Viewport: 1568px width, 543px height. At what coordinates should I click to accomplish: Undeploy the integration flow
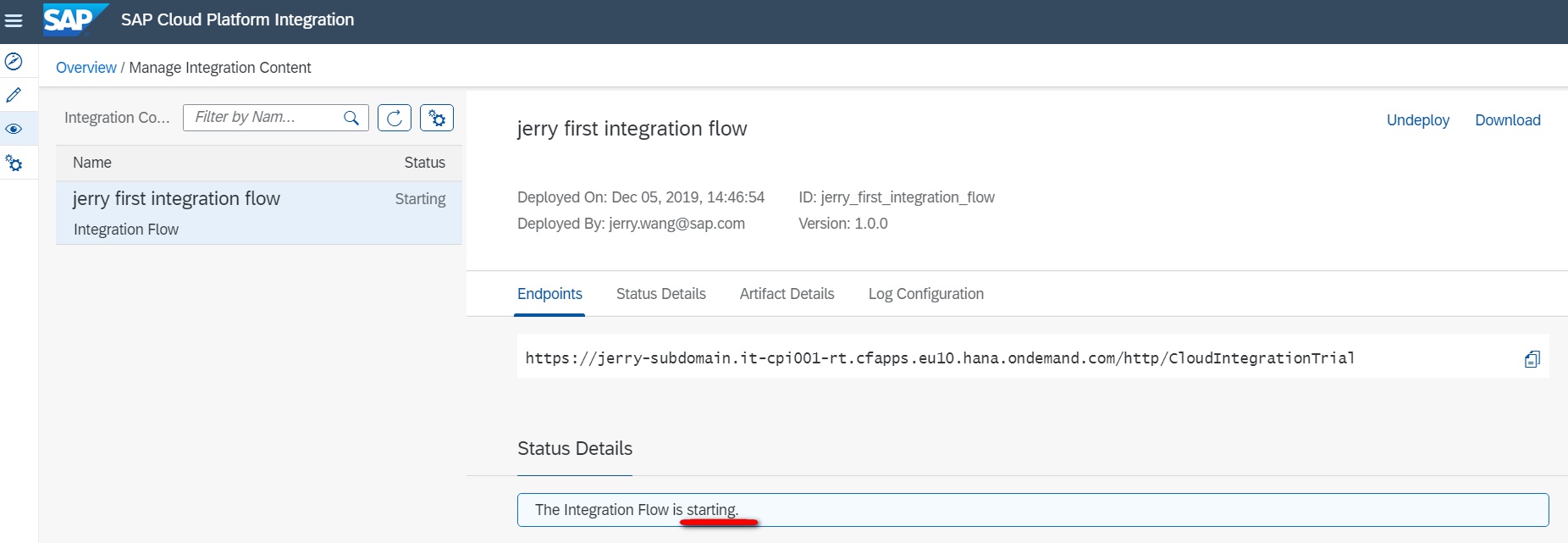pos(1417,120)
